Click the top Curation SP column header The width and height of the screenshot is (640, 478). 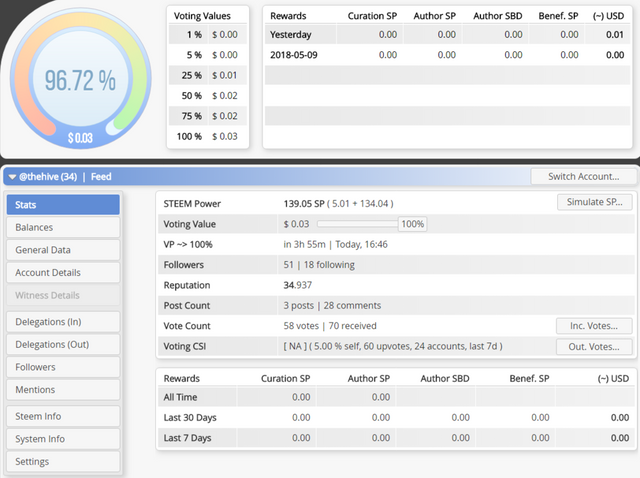point(372,16)
